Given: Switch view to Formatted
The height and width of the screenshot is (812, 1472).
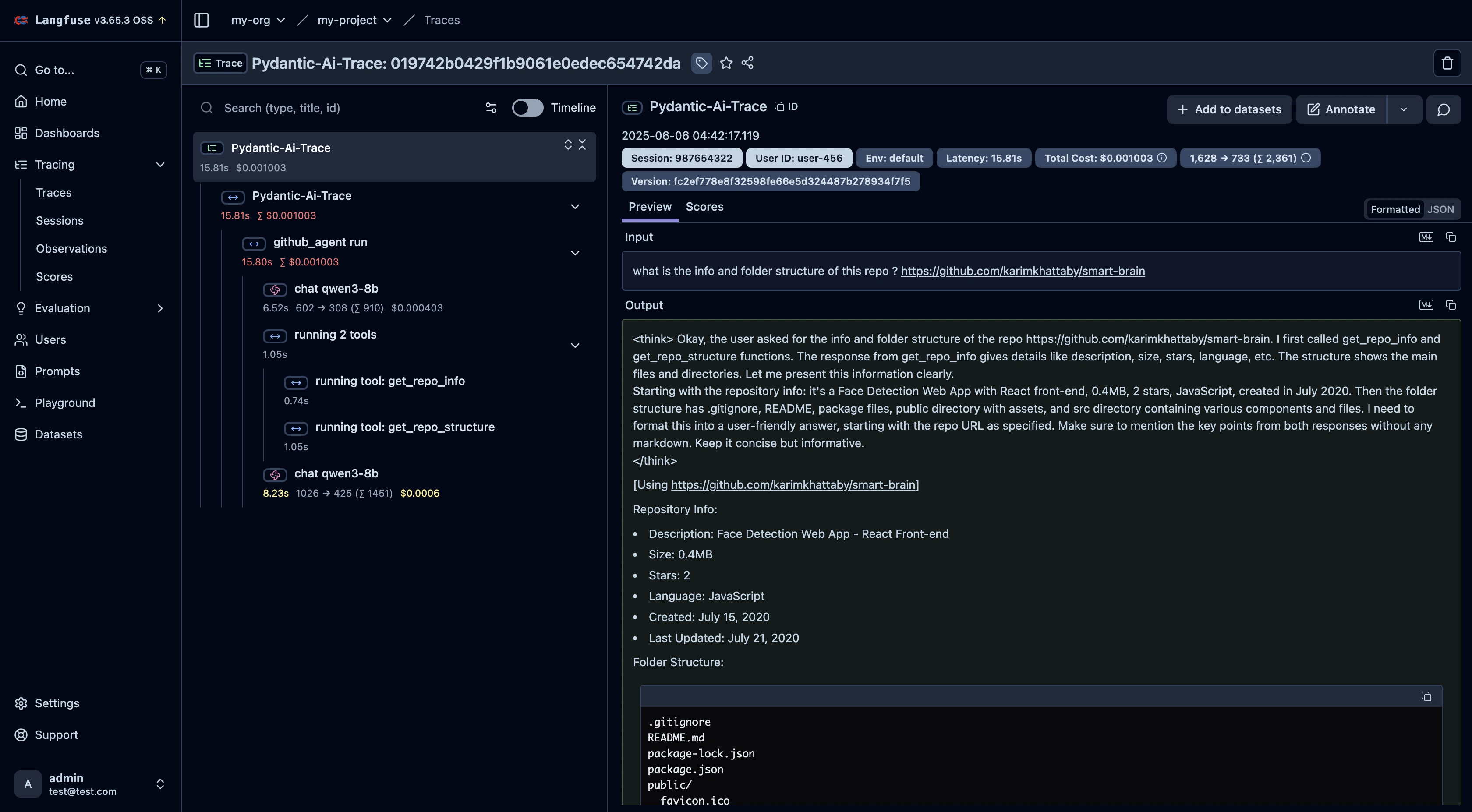Looking at the screenshot, I should (x=1395, y=210).
